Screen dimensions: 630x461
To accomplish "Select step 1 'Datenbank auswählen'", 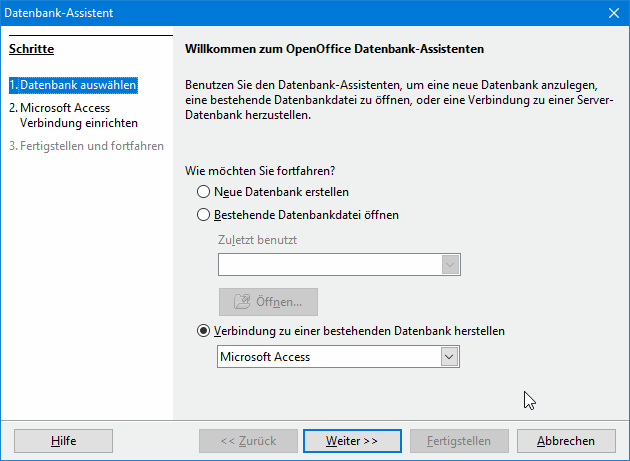I will coord(73,85).
